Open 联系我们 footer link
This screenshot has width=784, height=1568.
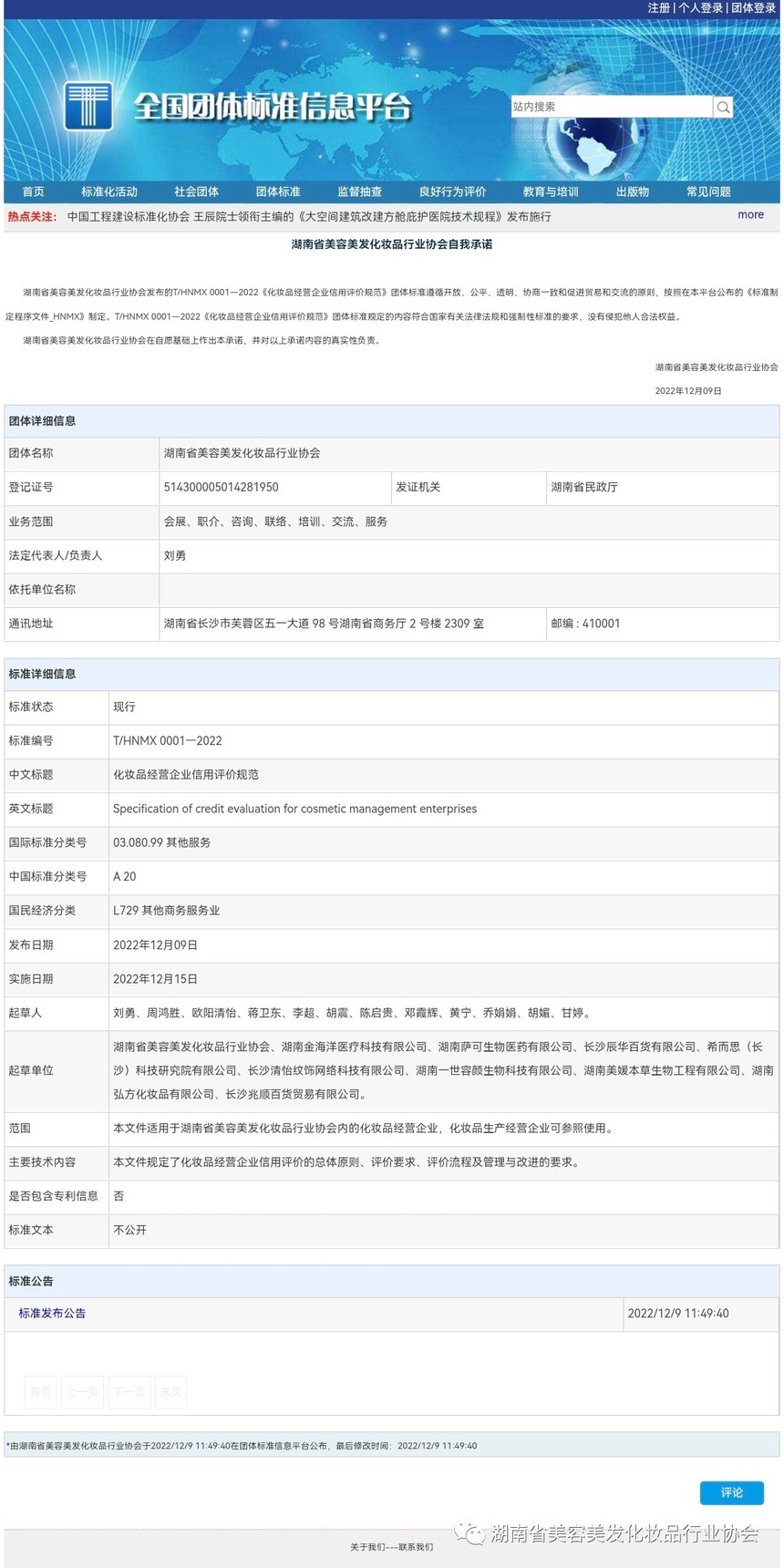[416, 1547]
